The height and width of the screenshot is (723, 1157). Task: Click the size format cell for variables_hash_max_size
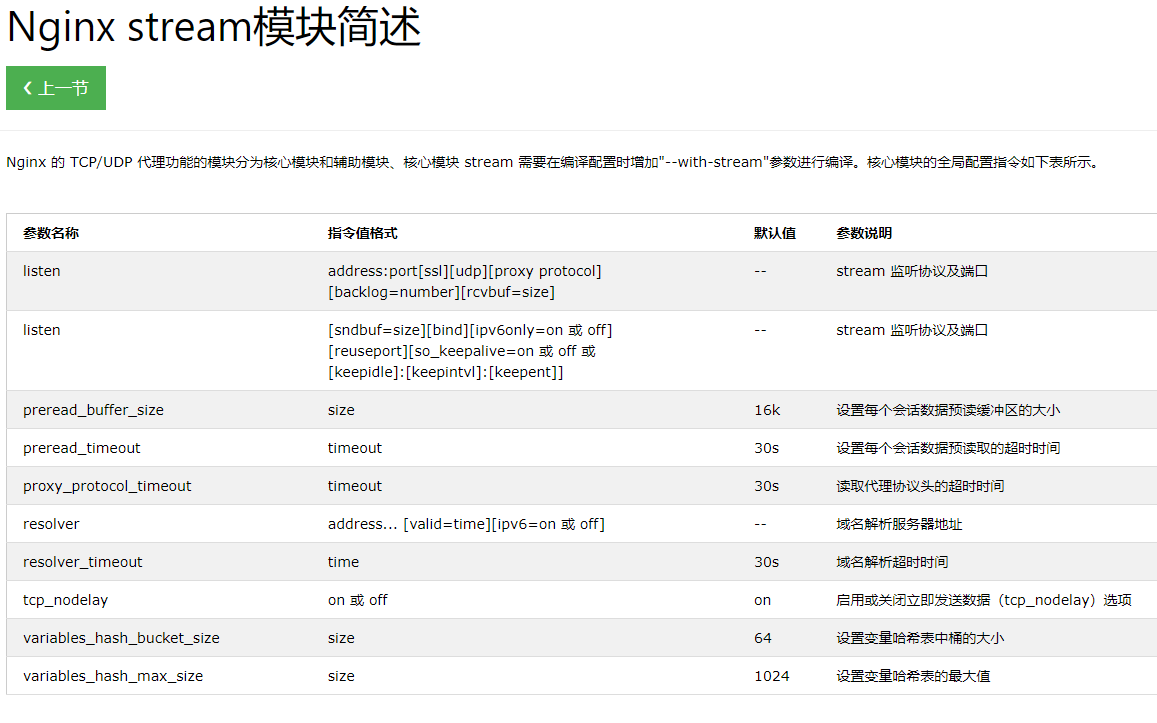(x=341, y=676)
